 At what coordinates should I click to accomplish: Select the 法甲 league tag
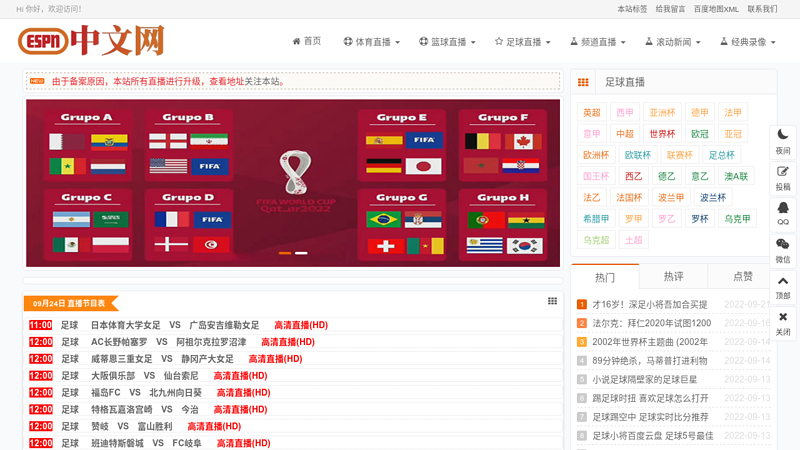pos(733,113)
